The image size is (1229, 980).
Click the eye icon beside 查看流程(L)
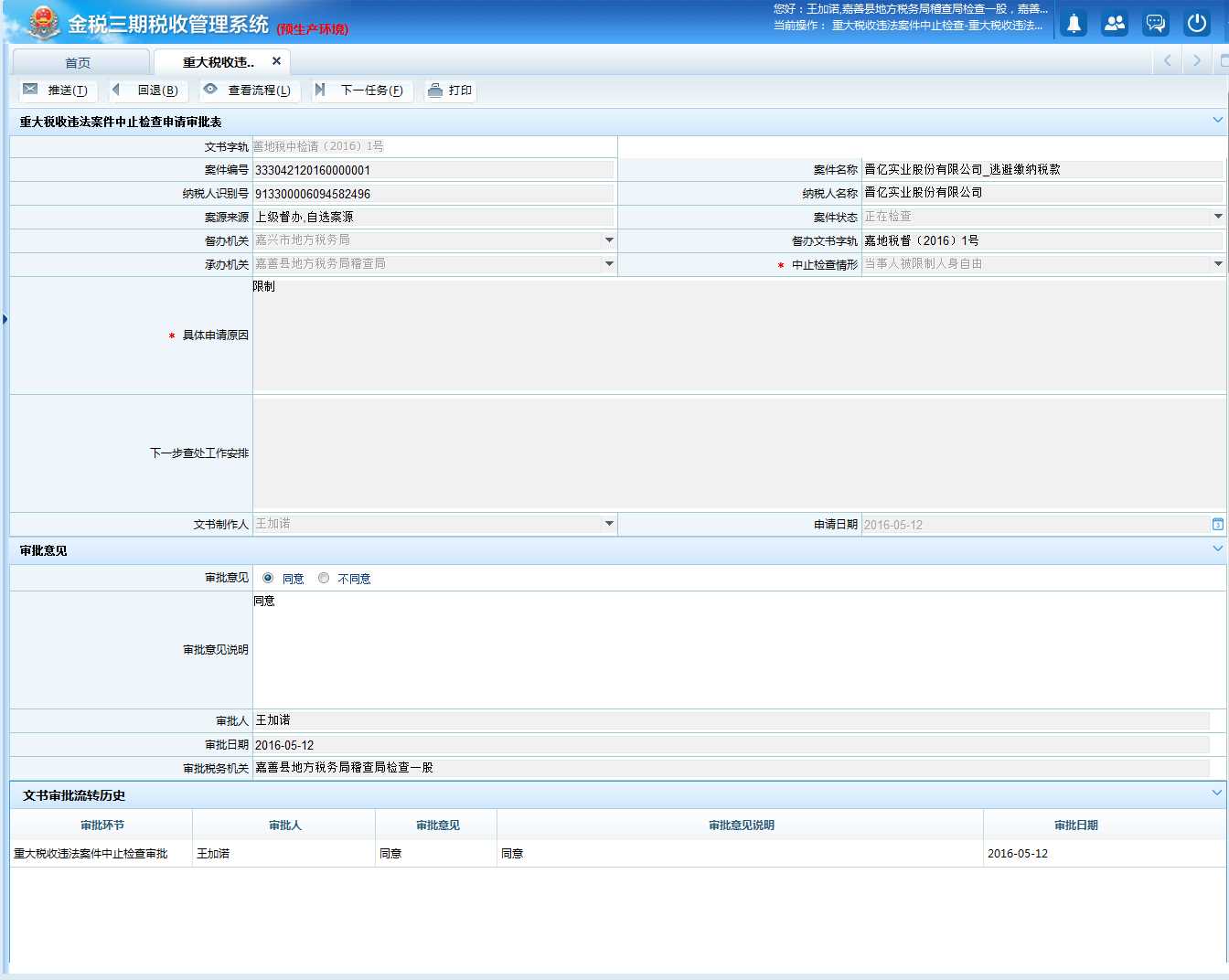210,90
